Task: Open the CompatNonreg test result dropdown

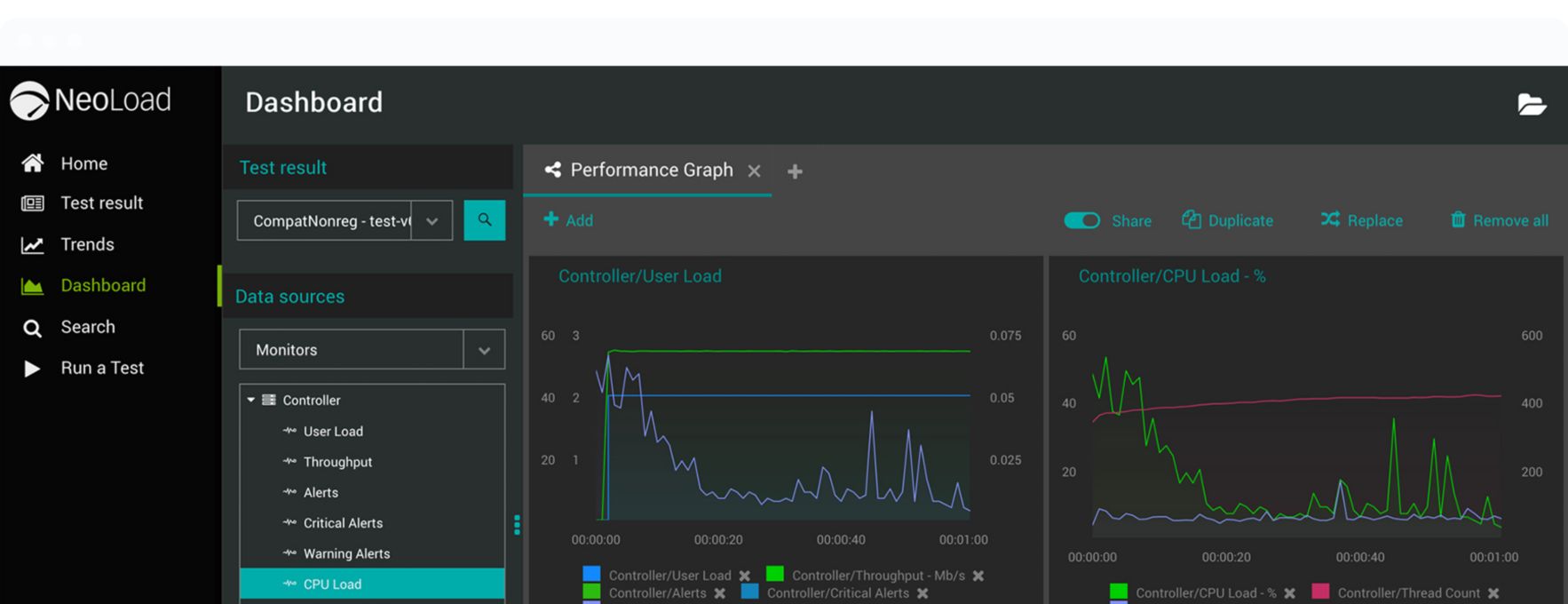Action: point(432,221)
